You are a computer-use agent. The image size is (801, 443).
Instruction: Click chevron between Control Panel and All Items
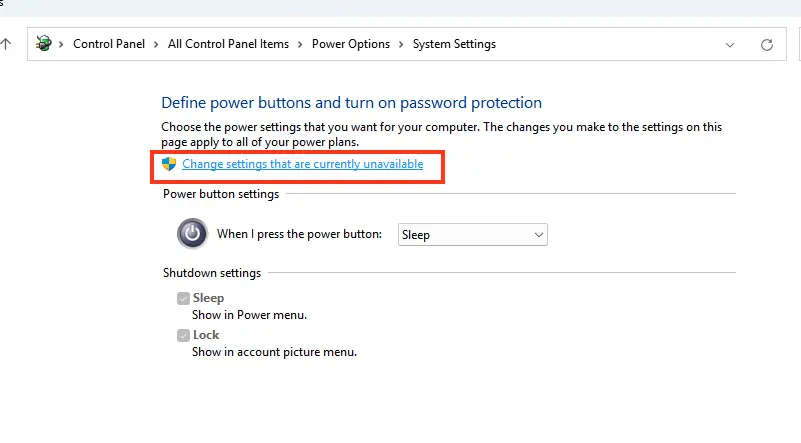tap(156, 44)
